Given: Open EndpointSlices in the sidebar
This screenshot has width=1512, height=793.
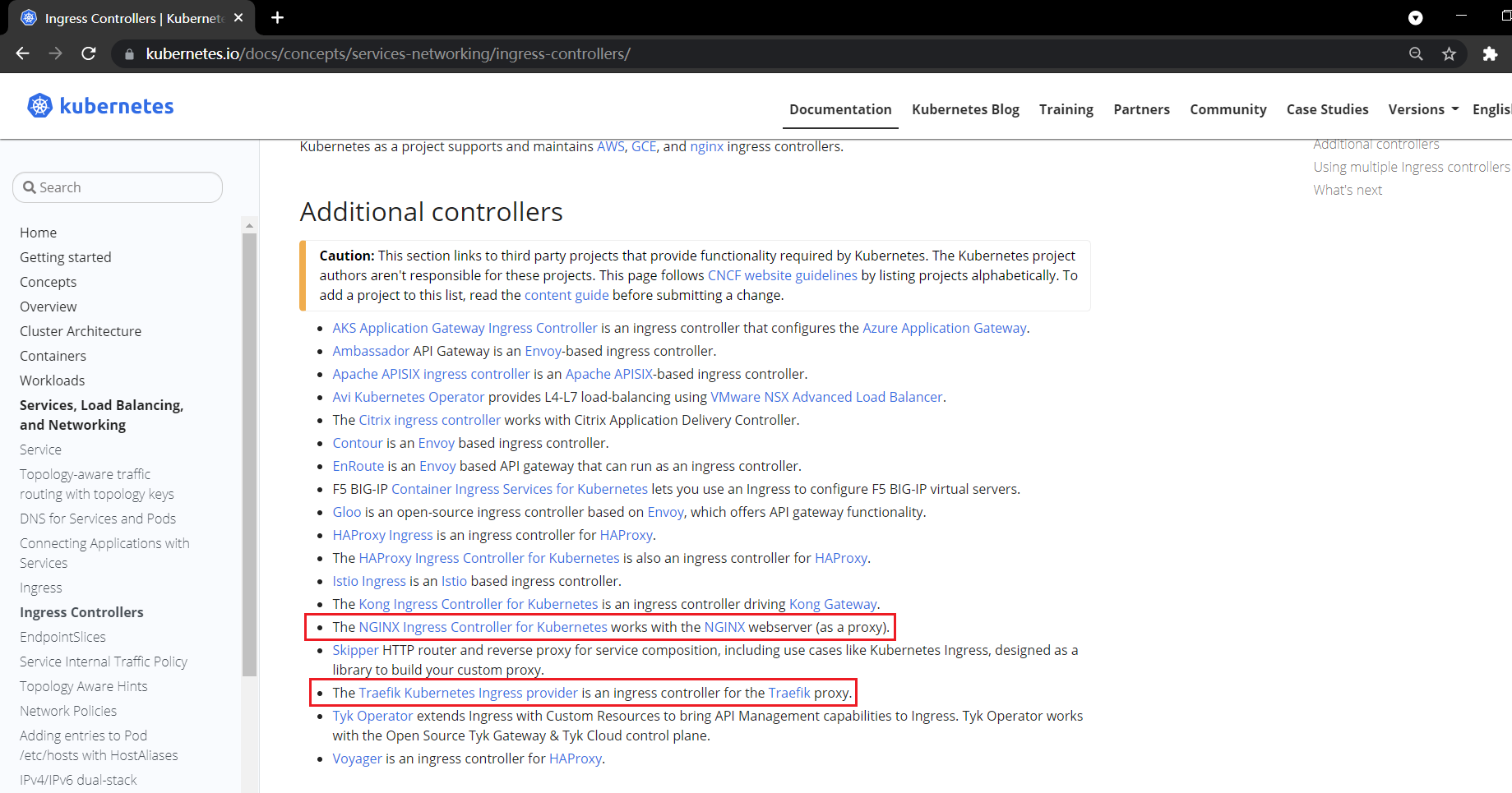Looking at the screenshot, I should (62, 637).
